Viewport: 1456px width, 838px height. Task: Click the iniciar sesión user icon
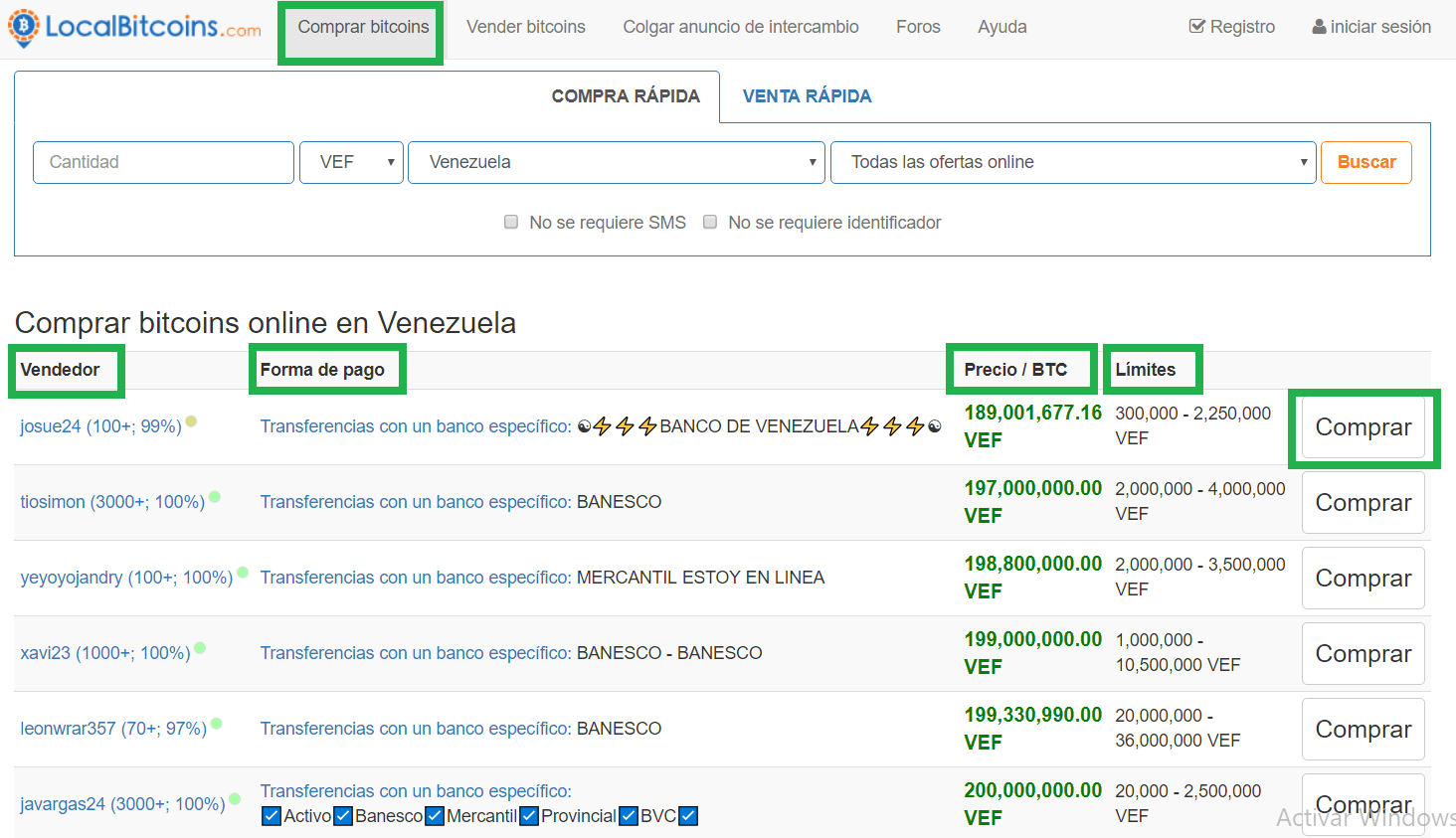[1319, 27]
